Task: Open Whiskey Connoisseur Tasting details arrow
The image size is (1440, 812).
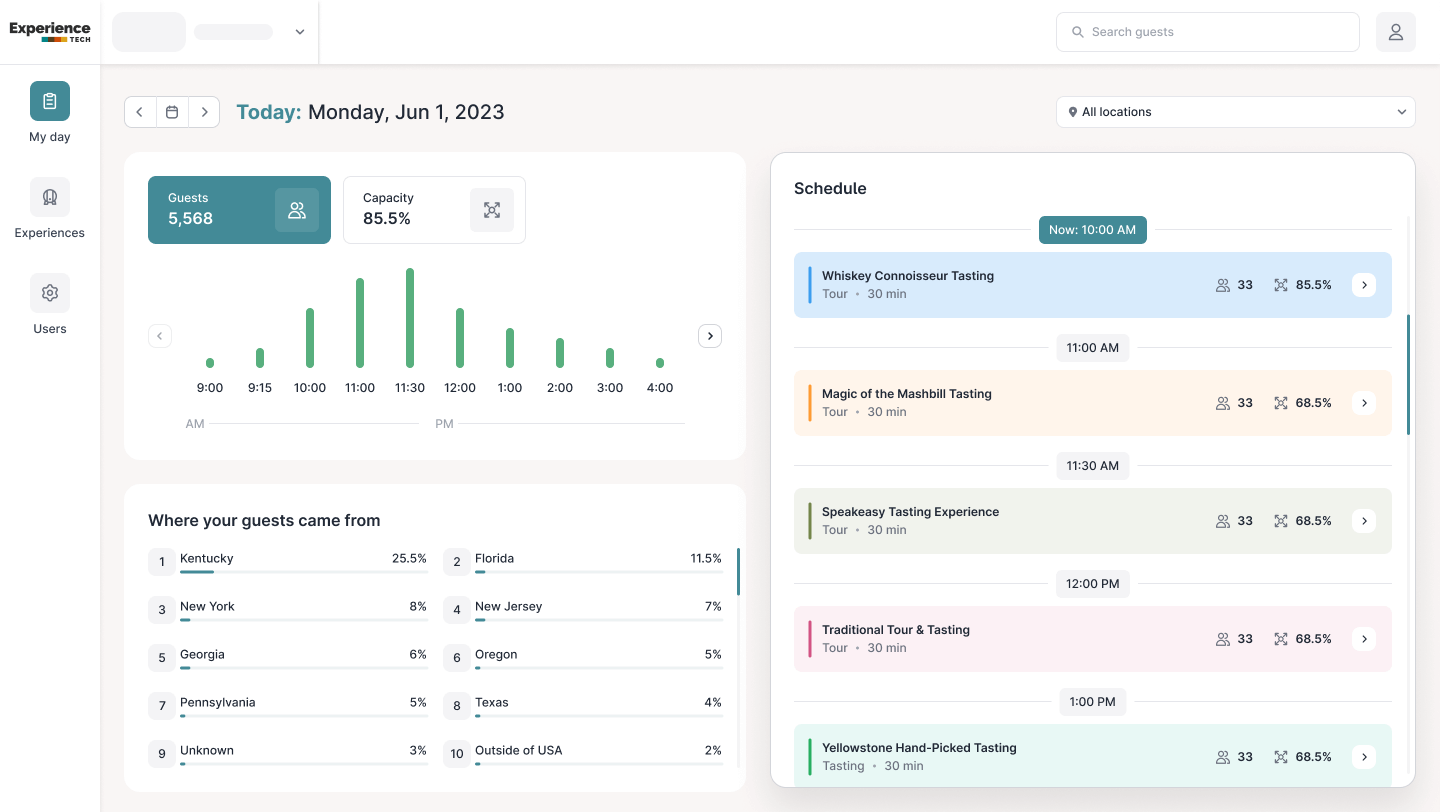Action: click(1364, 285)
